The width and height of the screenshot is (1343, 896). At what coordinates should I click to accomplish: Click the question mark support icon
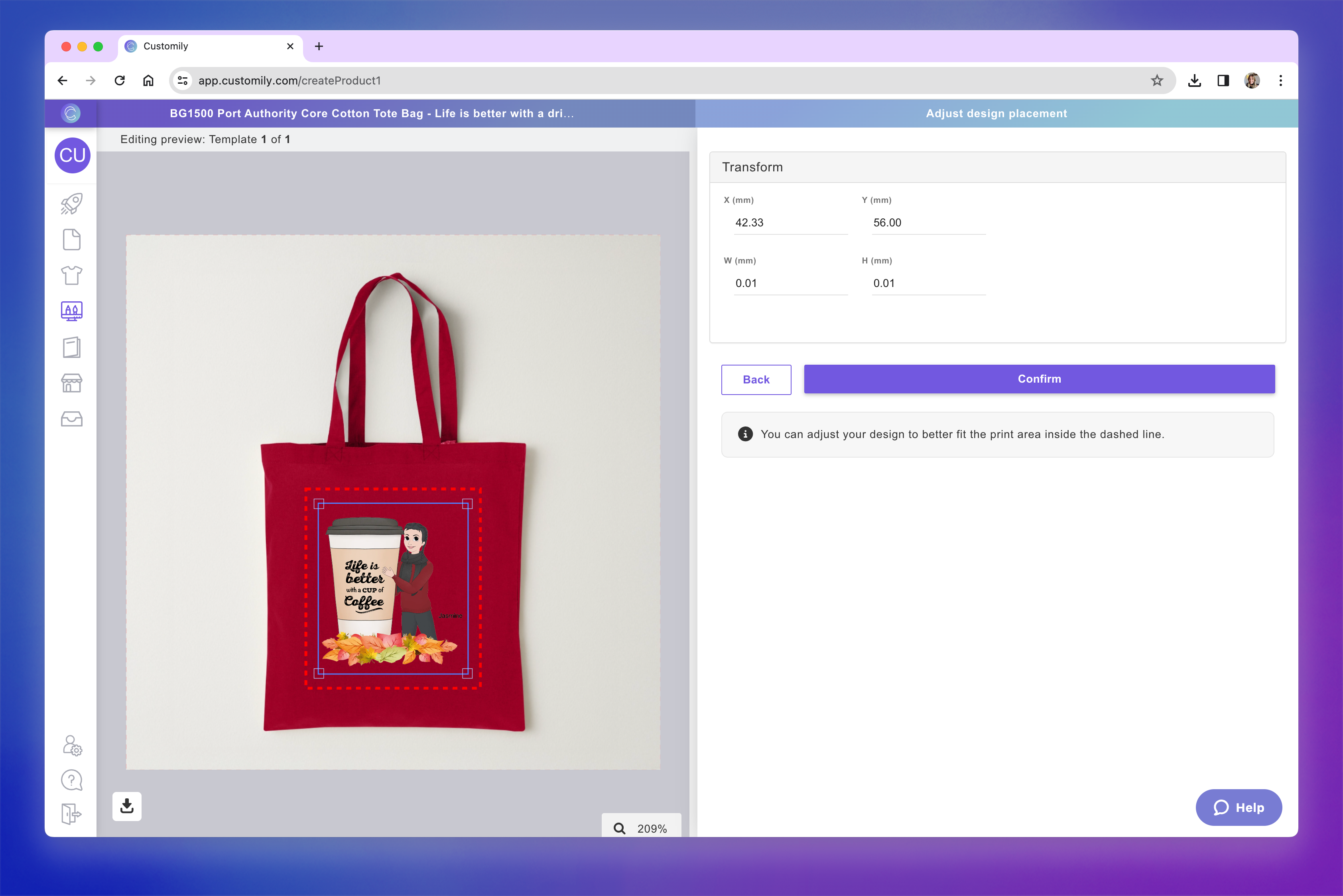point(71,780)
